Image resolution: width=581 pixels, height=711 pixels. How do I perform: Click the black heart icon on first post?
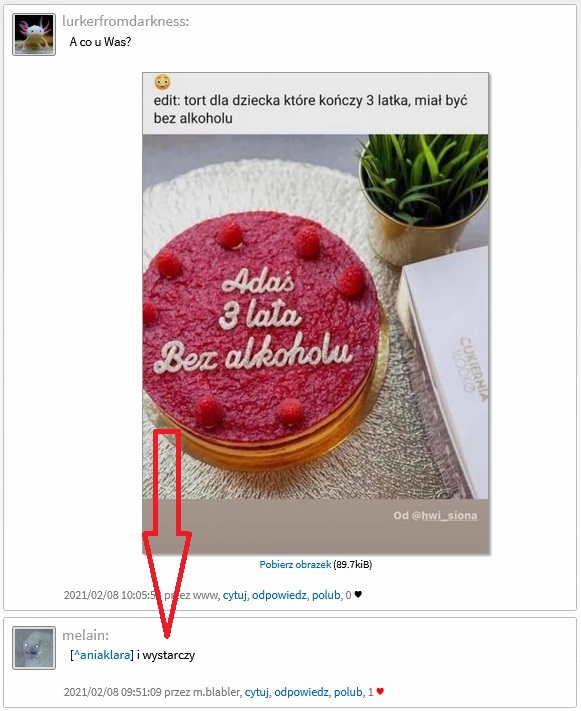coord(358,594)
